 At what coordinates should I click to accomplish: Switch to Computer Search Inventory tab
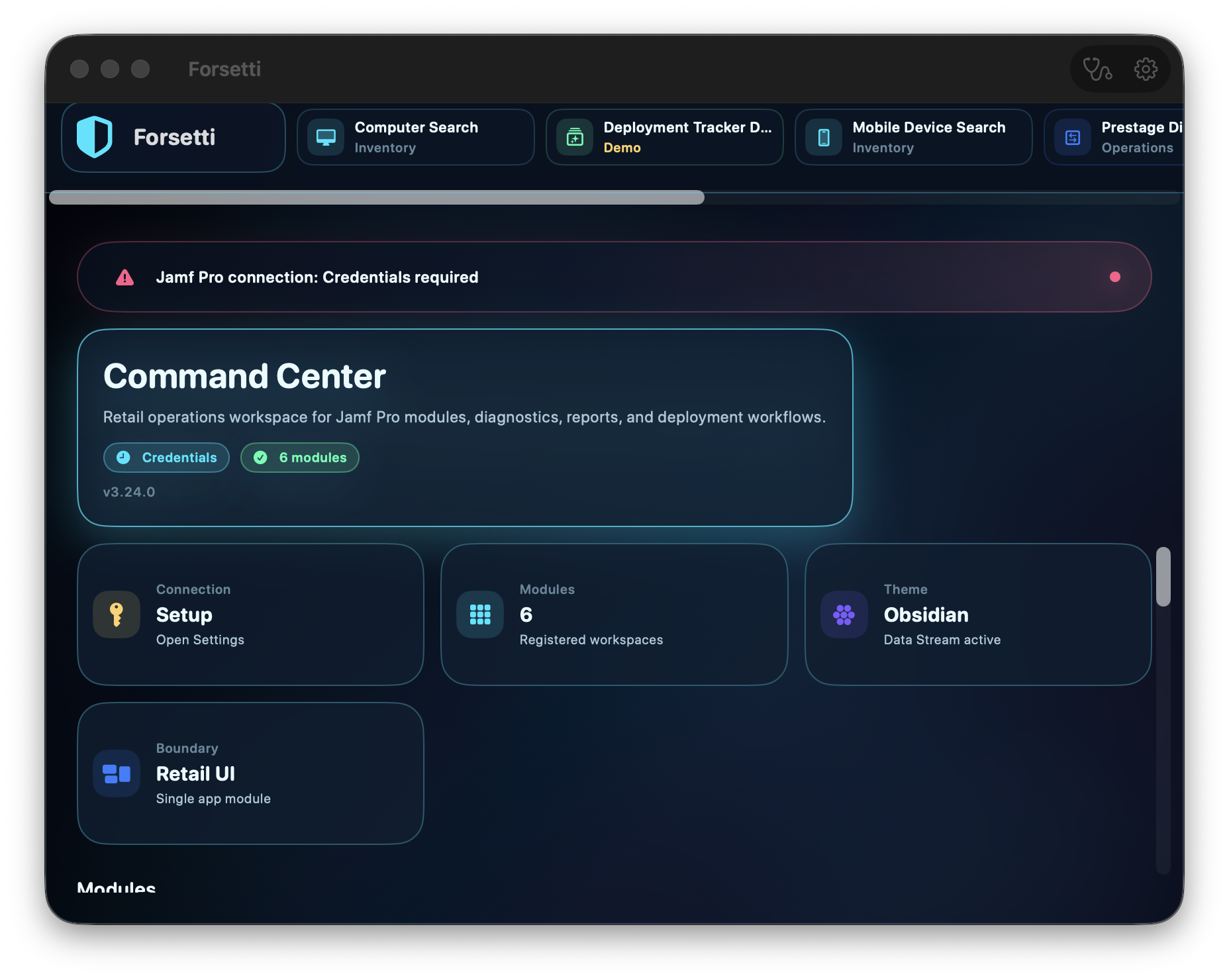tap(416, 137)
